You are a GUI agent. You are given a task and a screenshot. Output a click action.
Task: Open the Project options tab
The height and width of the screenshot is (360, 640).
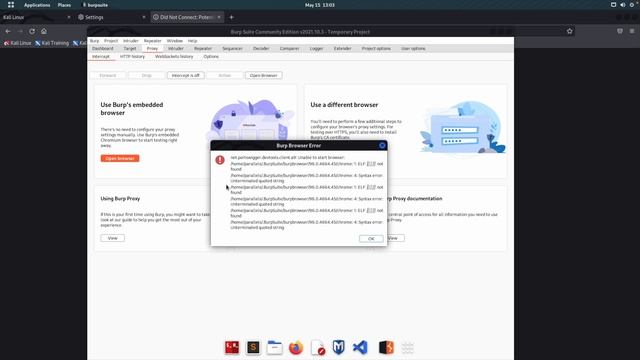coord(376,48)
